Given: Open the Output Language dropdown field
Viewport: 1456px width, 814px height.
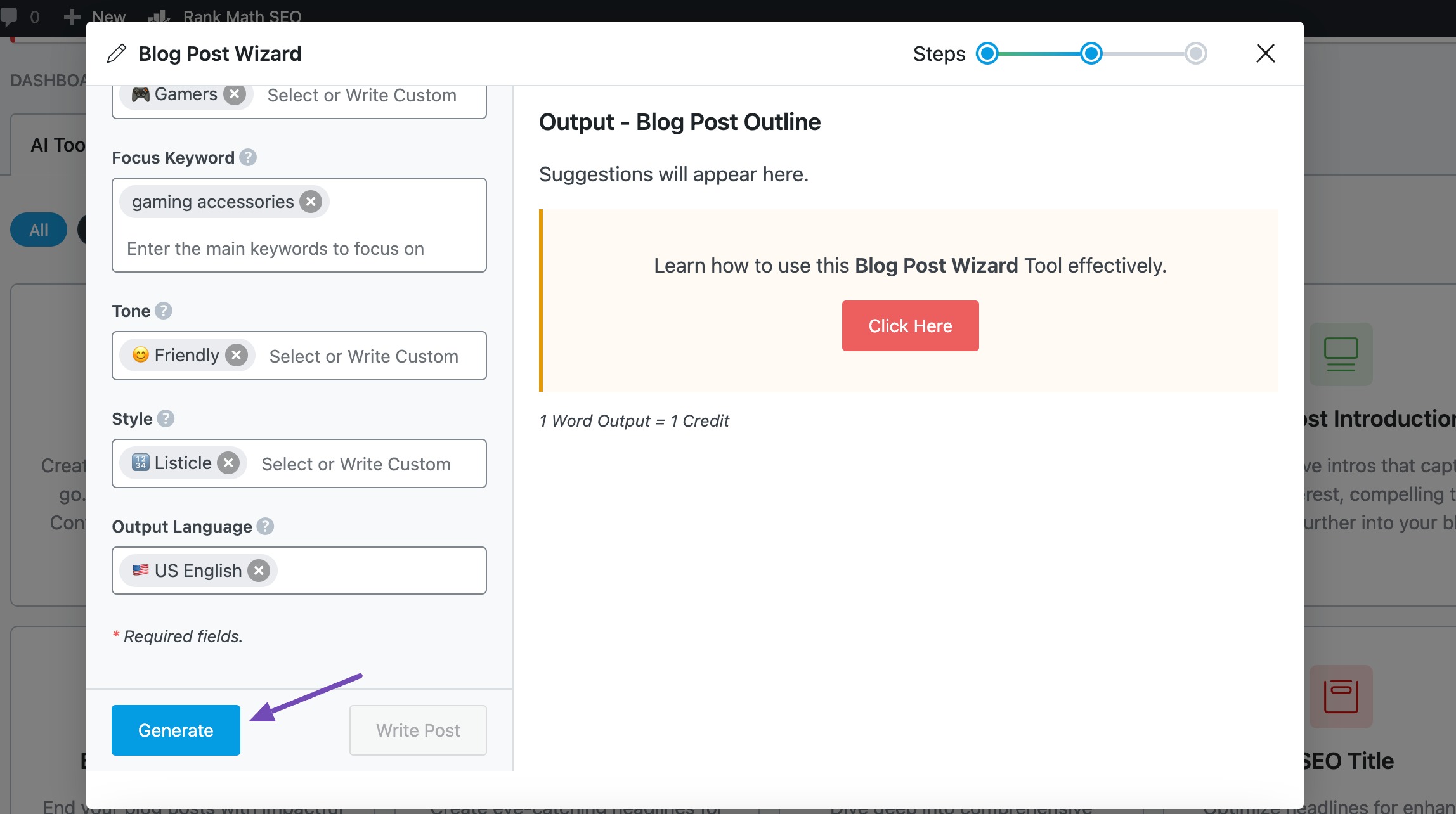Looking at the screenshot, I should (299, 571).
